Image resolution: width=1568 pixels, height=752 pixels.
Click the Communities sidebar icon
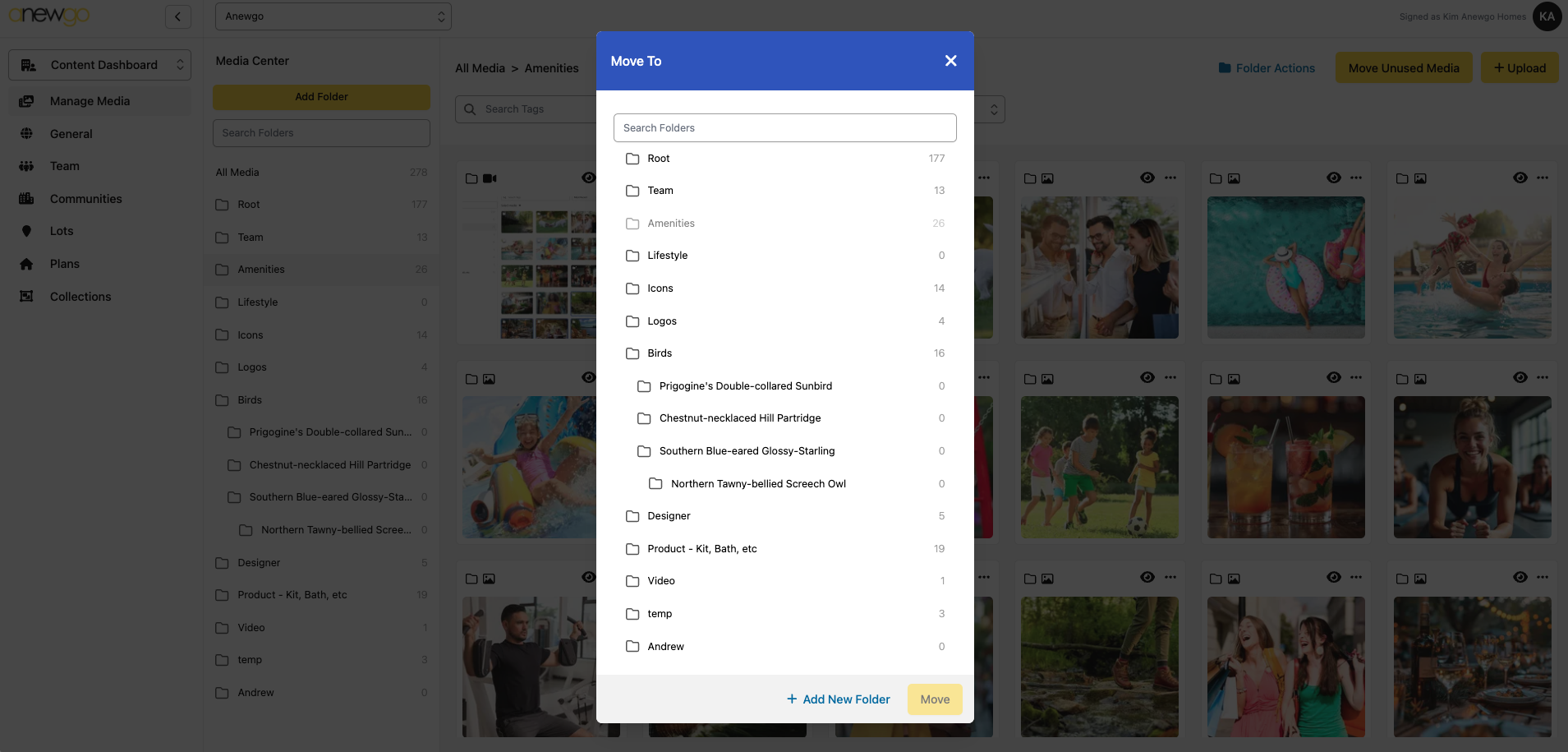click(26, 199)
